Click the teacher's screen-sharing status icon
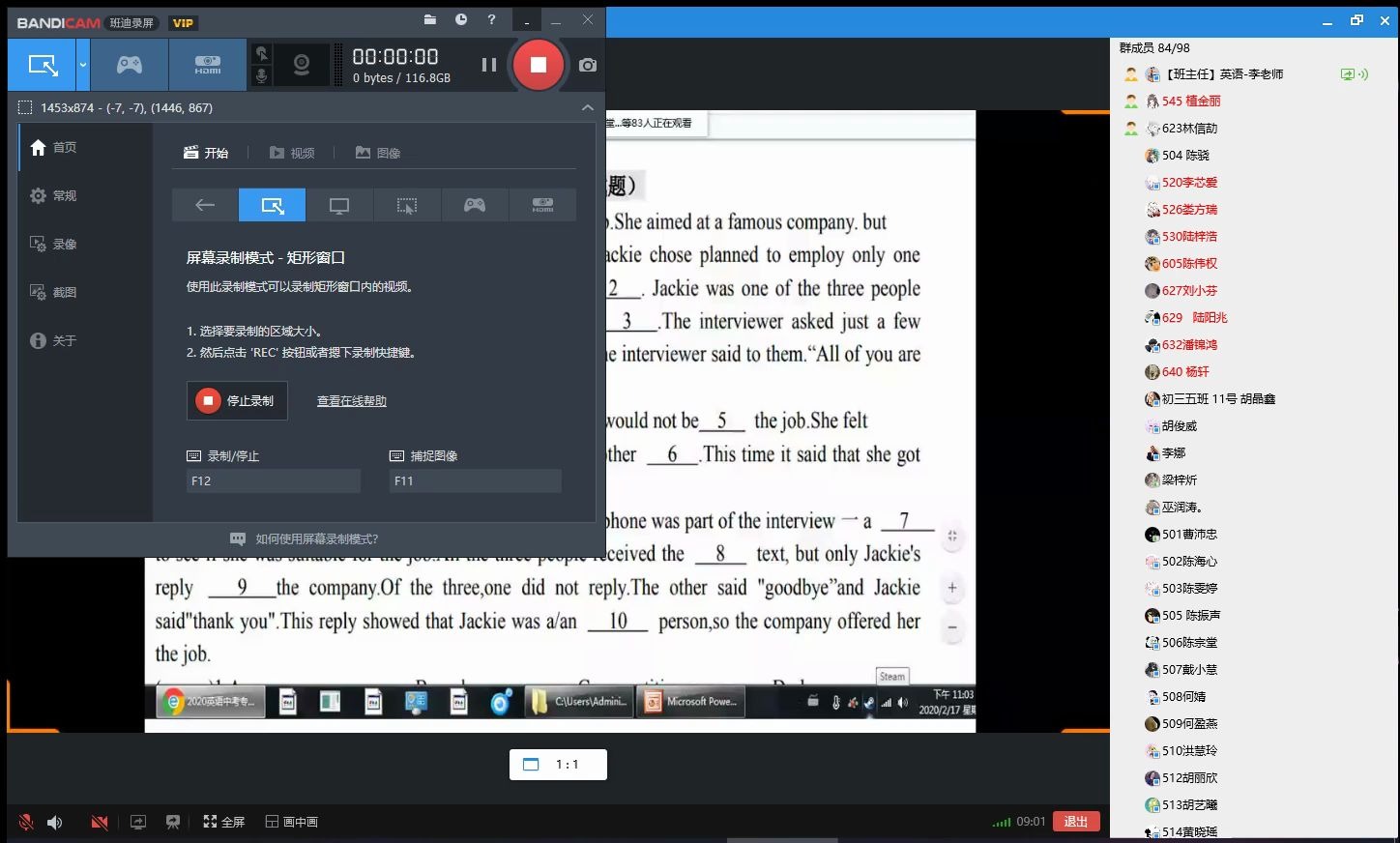1400x843 pixels. click(x=1354, y=74)
